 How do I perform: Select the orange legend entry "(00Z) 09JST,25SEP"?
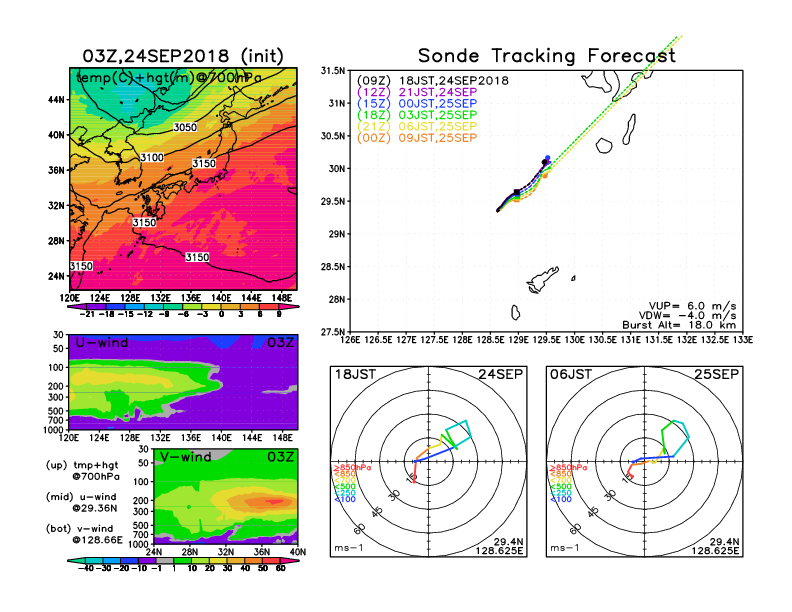(417, 137)
